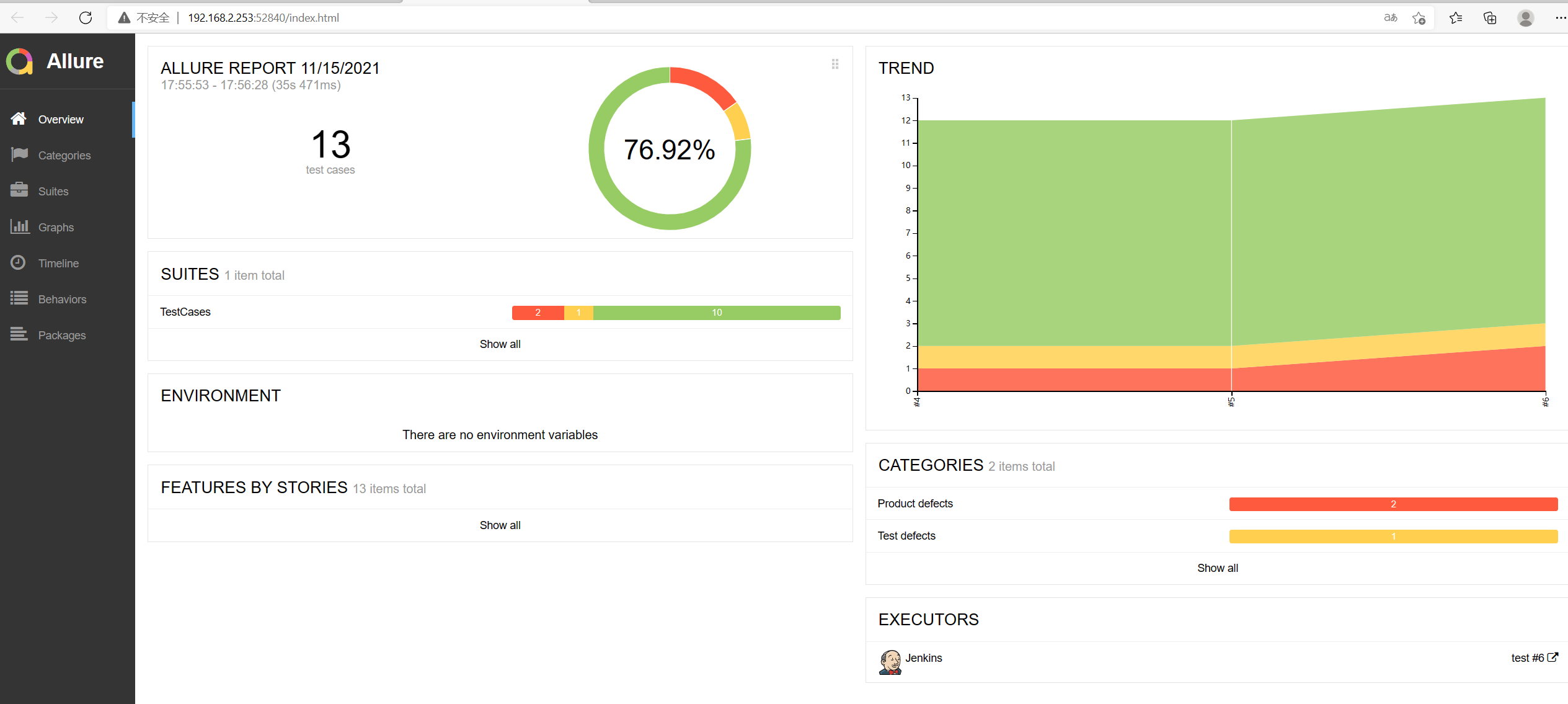Screen dimensions: 1568x704
Task: Open Packages via the lines icon
Action: [19, 334]
